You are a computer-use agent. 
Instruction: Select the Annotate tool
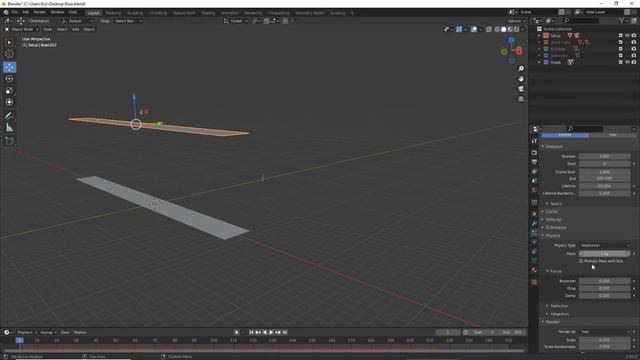[9, 116]
